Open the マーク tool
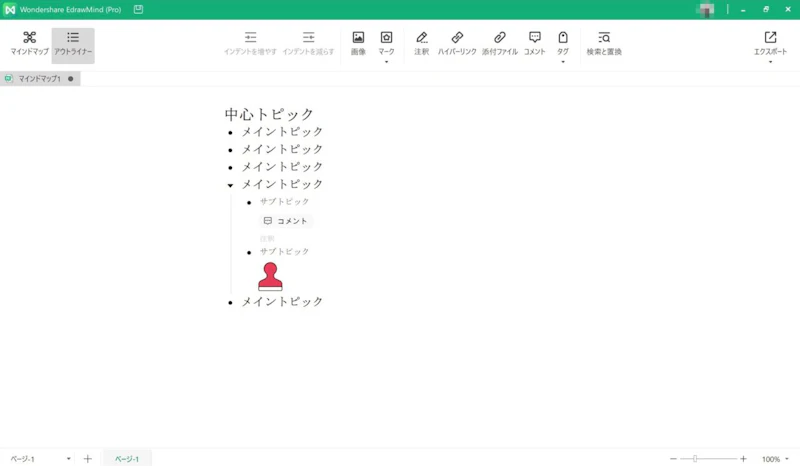800x466 pixels. (386, 43)
